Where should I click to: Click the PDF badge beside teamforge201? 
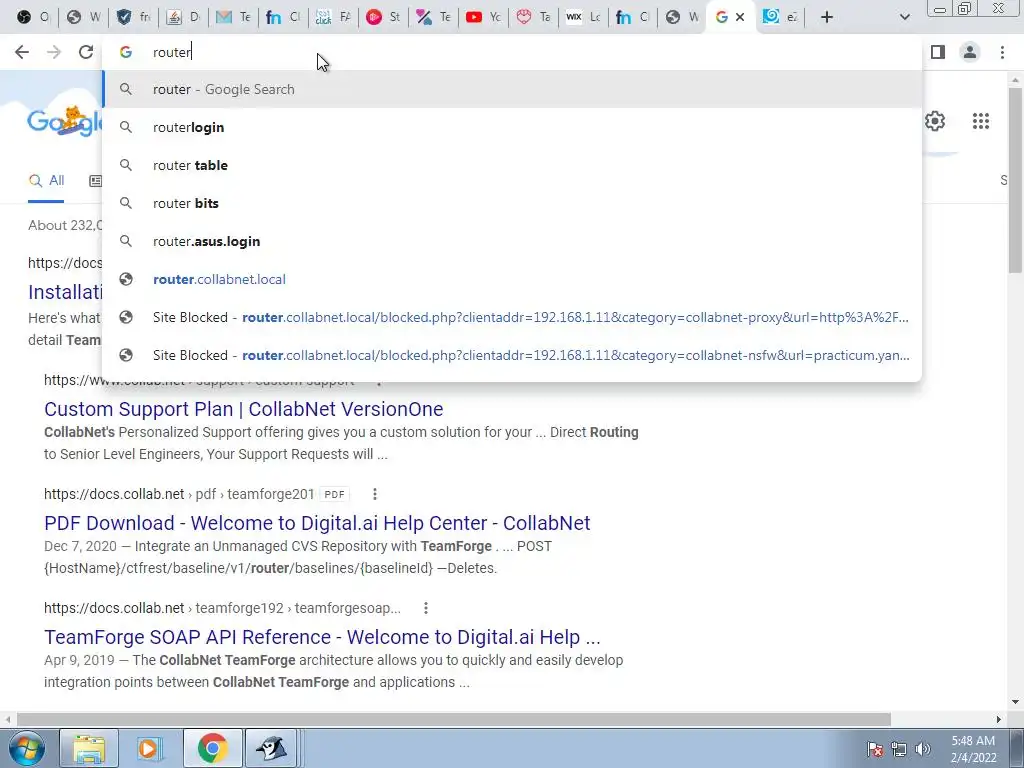(334, 494)
